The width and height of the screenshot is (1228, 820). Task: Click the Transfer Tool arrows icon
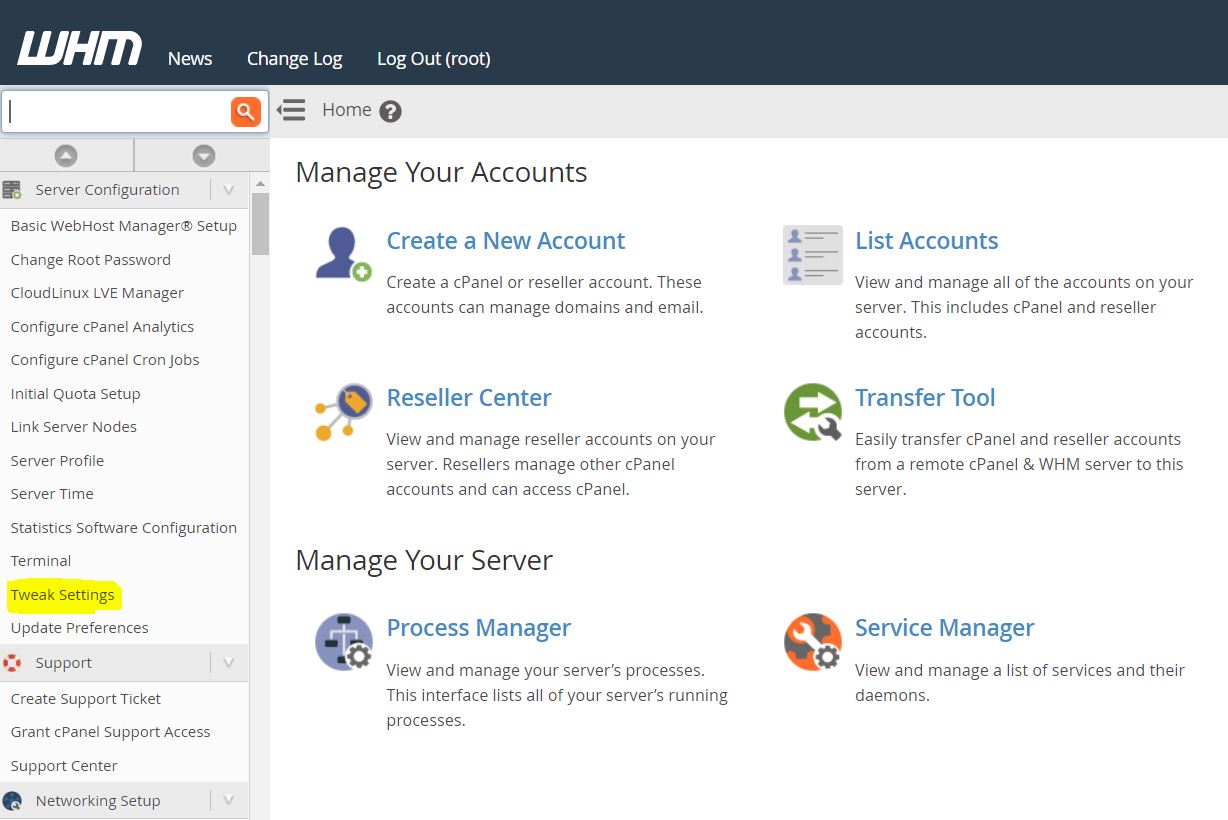[812, 411]
